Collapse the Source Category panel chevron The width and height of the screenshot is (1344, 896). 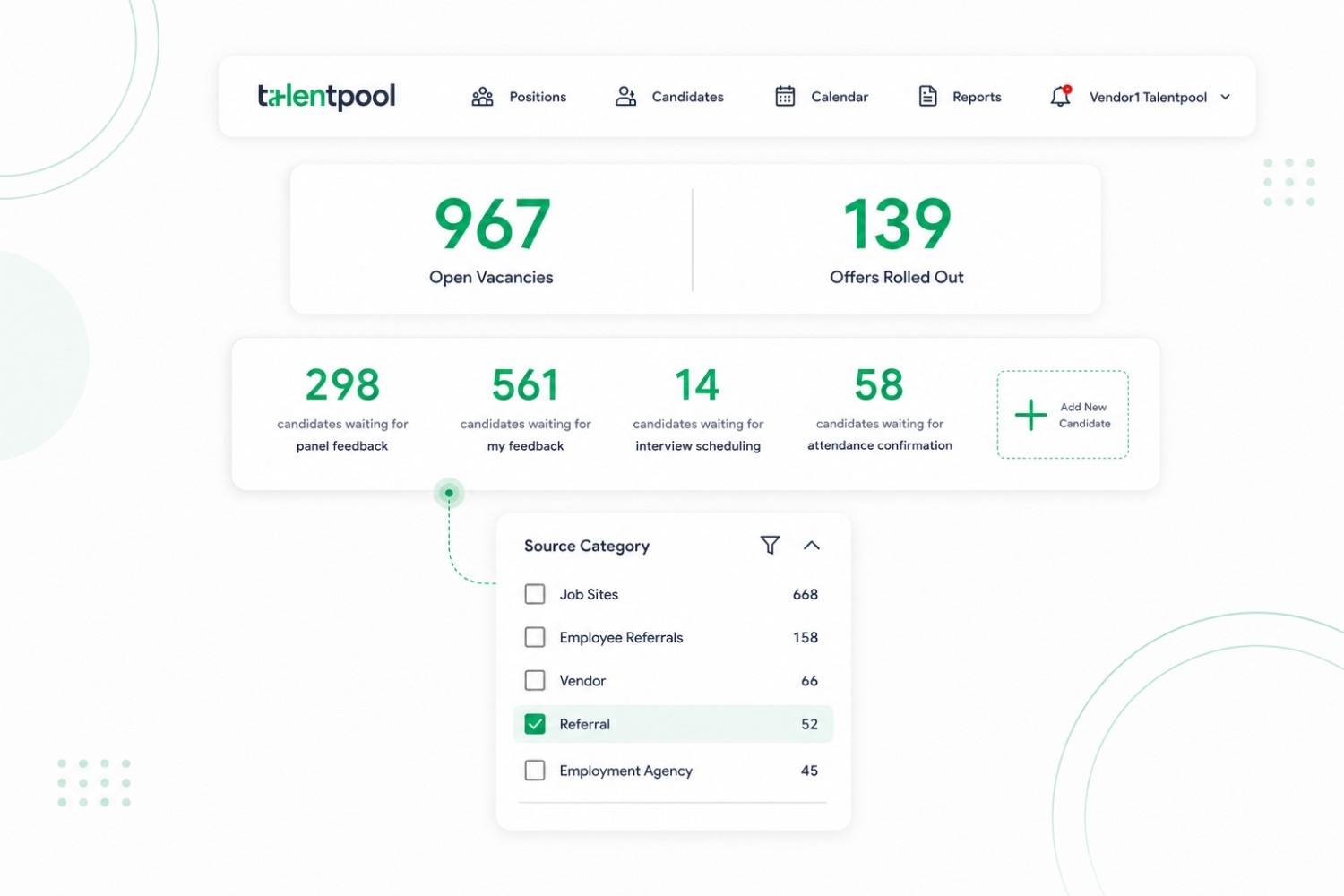coord(812,545)
